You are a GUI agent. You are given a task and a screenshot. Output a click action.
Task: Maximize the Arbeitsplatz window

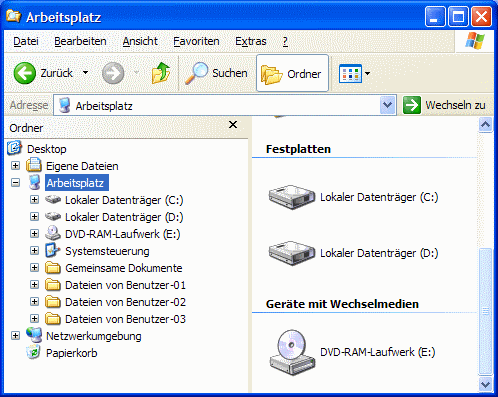(x=458, y=17)
